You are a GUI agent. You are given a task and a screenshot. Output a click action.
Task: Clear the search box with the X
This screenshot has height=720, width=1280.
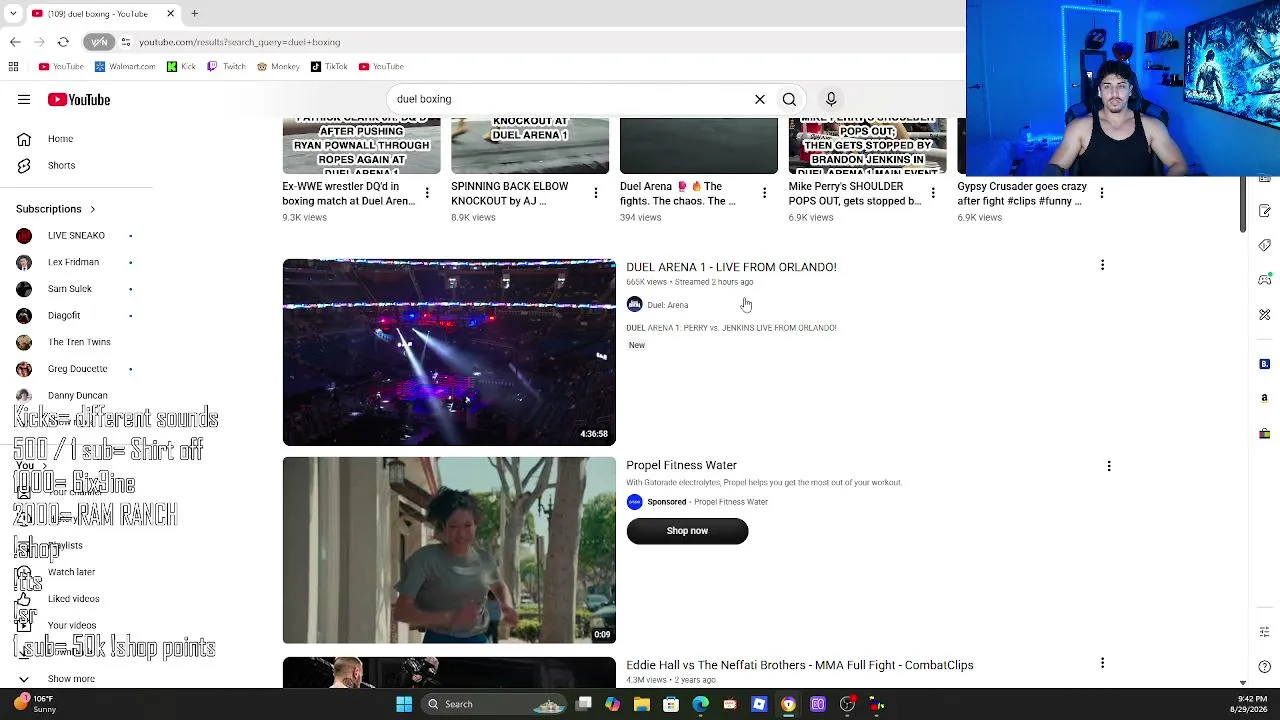pos(760,99)
